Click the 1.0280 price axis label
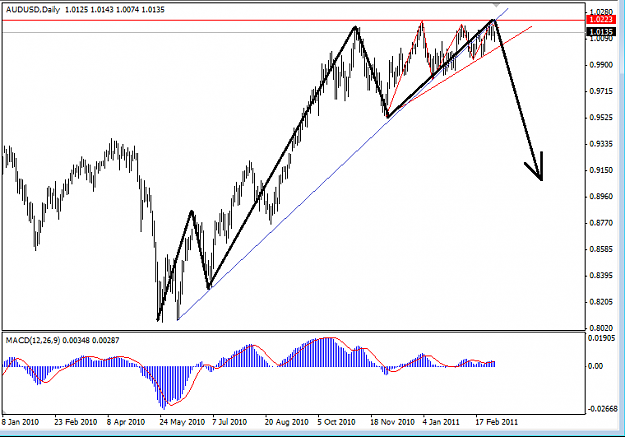Viewport: 625px width, 437px height. tap(601, 12)
